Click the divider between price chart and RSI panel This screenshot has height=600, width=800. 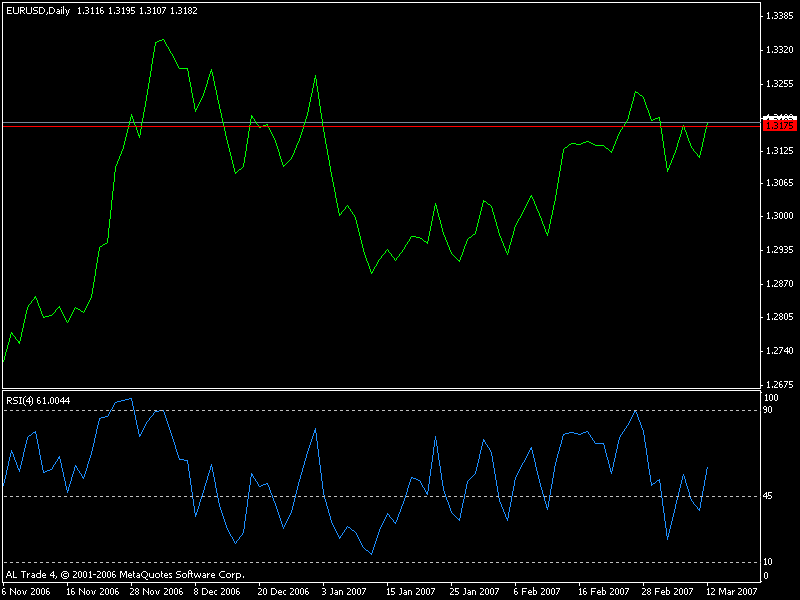[x=380, y=390]
